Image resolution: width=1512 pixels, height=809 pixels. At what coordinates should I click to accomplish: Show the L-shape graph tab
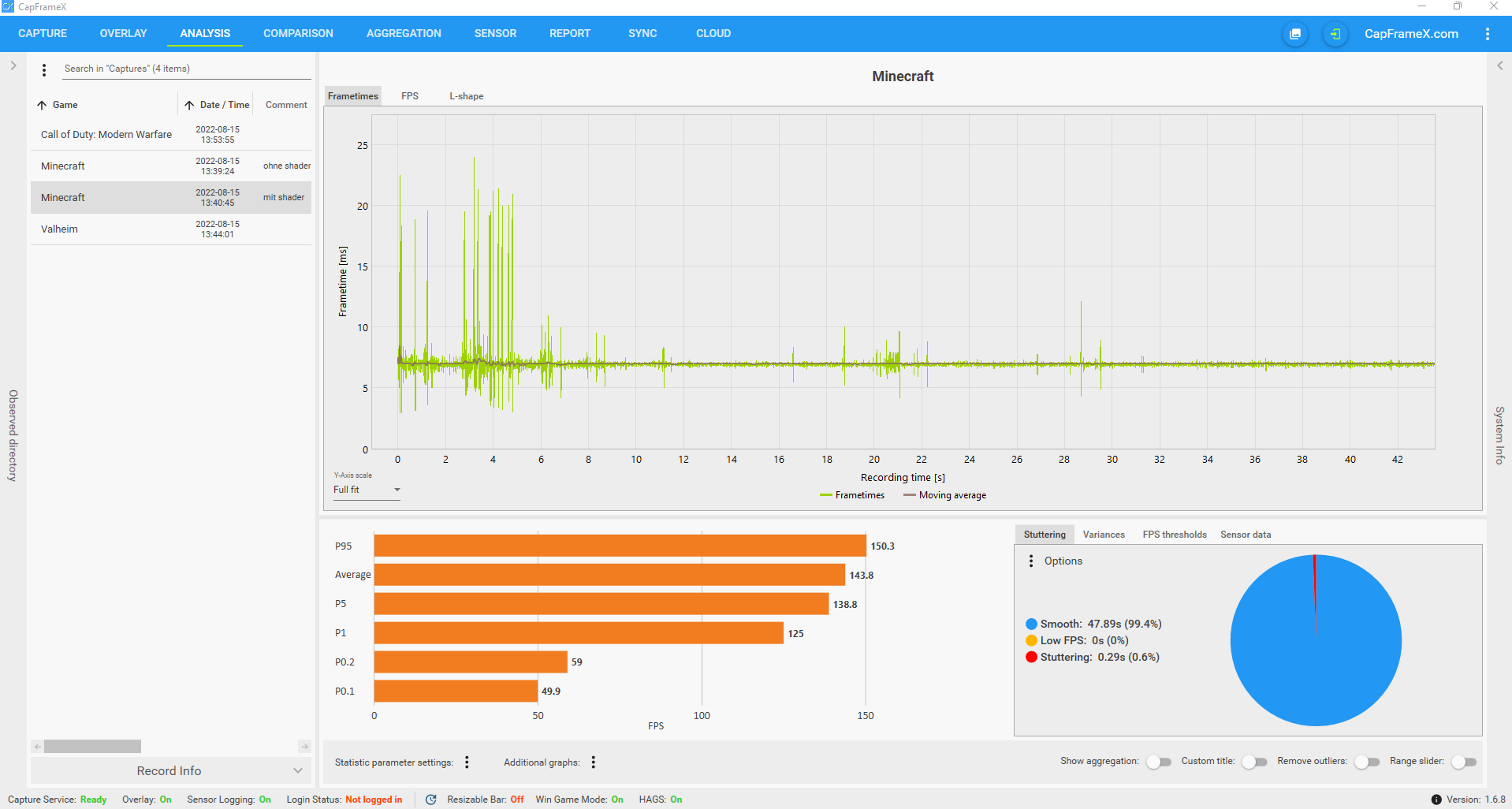click(467, 96)
